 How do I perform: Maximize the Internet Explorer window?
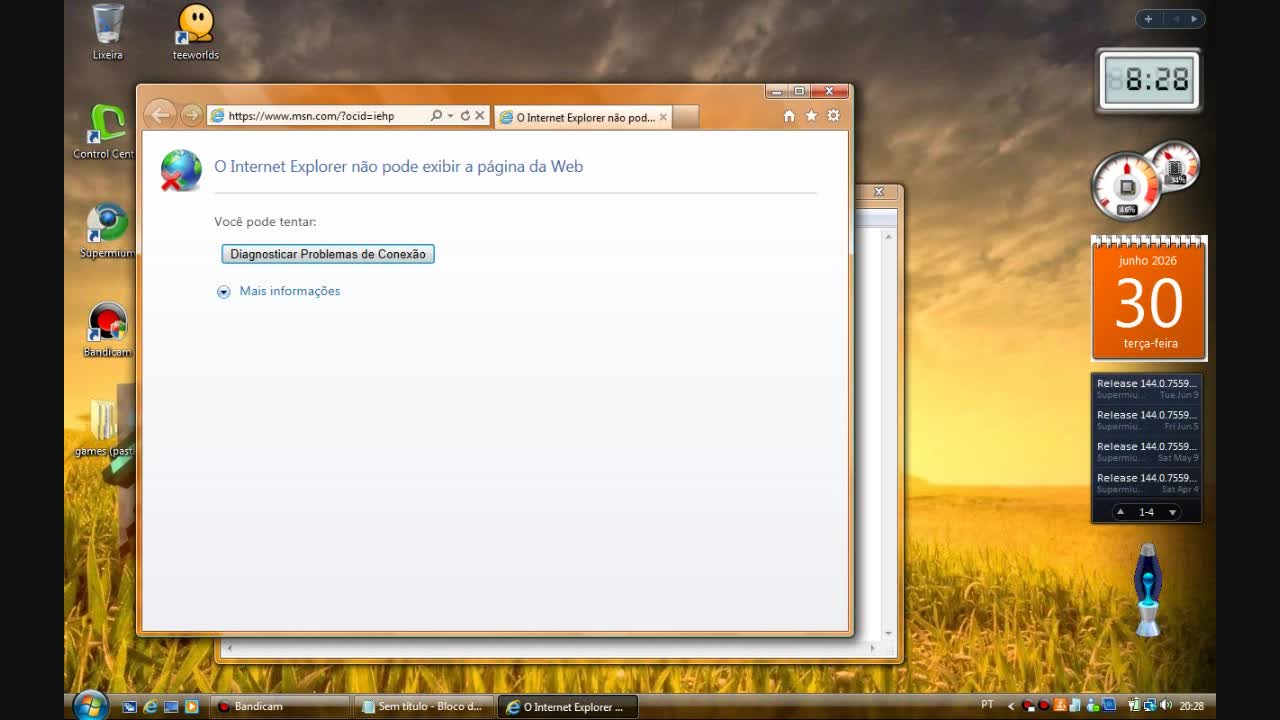point(799,91)
